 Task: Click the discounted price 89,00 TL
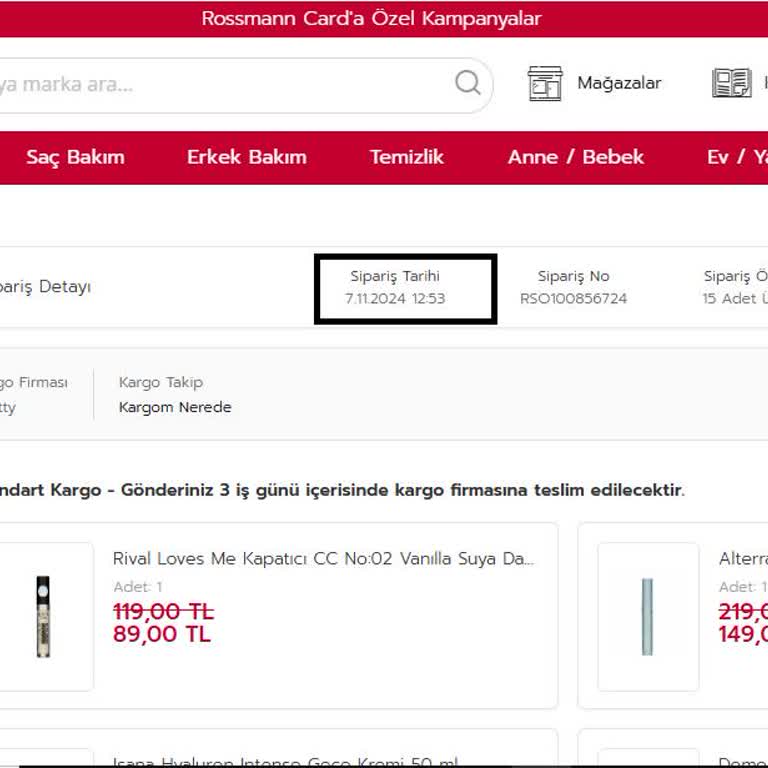click(x=162, y=634)
